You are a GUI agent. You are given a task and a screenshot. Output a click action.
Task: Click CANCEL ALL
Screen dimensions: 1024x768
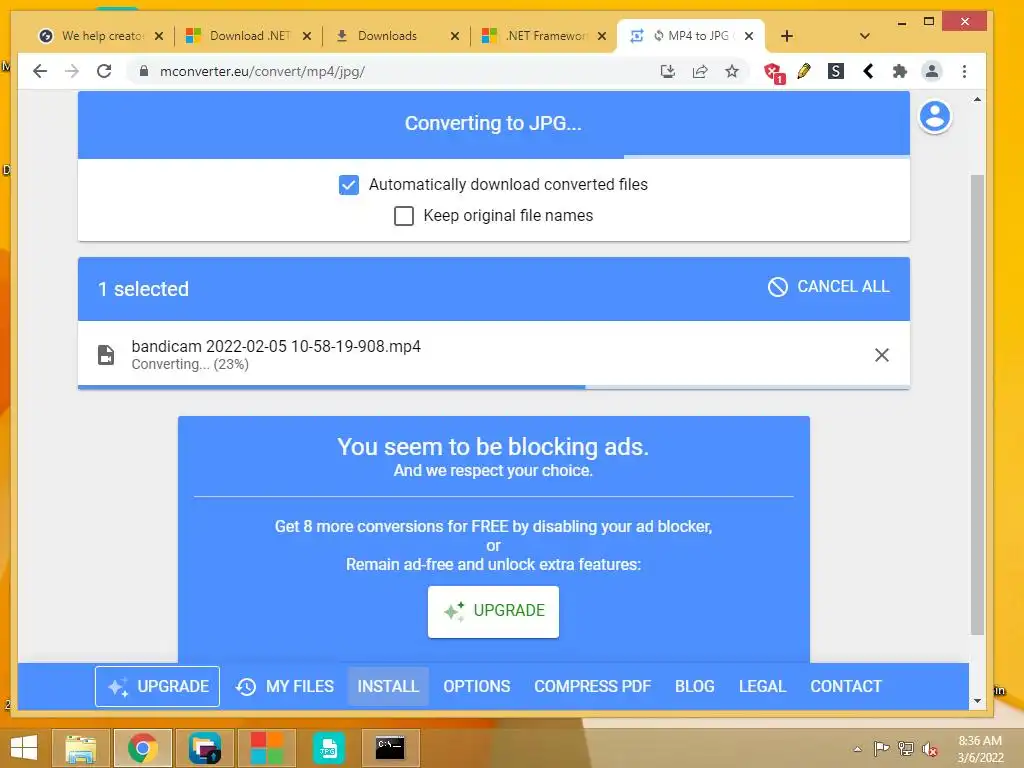click(829, 287)
